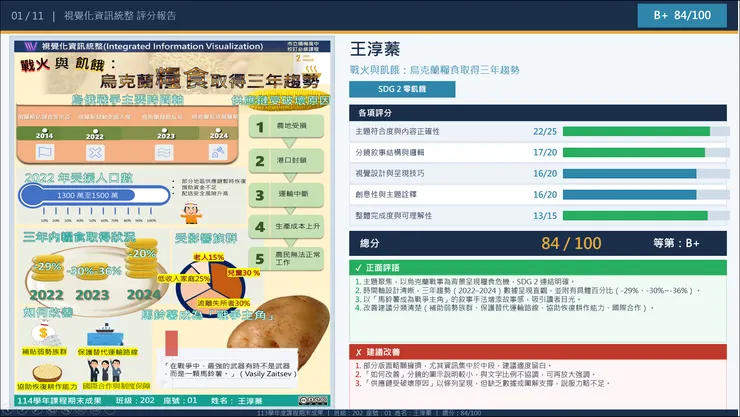Viewport: 740px width, 417px height.
Task: Click the 如何改善 heading on the poster
Action: pyautogui.click(x=48, y=312)
